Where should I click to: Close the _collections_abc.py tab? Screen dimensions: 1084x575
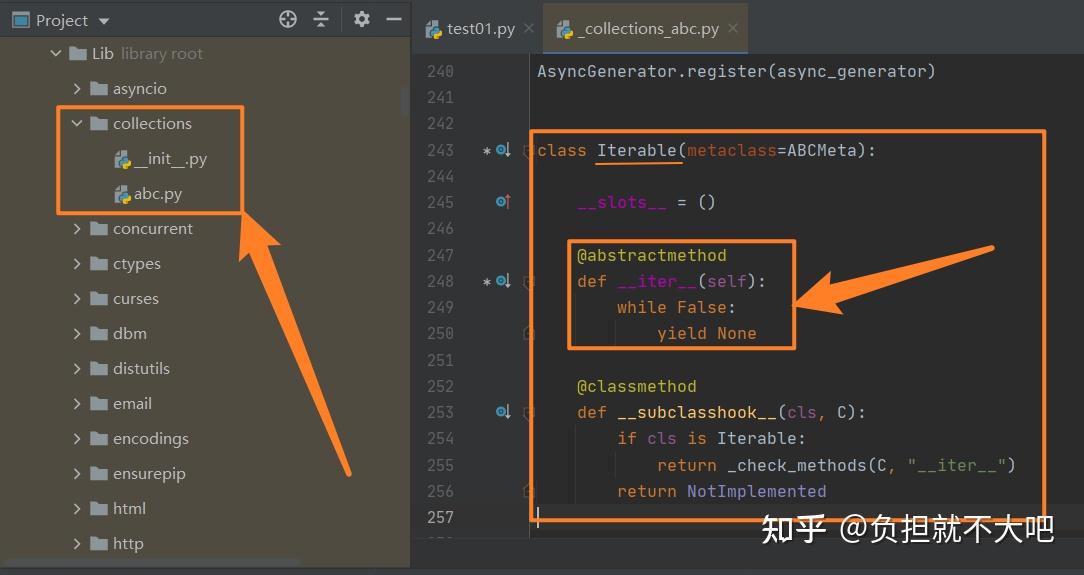[x=733, y=28]
